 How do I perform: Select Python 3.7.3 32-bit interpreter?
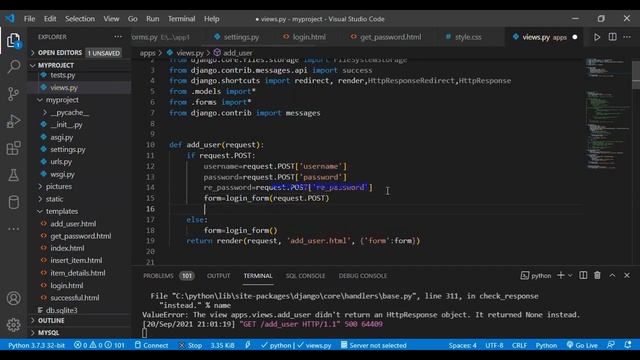point(36,345)
